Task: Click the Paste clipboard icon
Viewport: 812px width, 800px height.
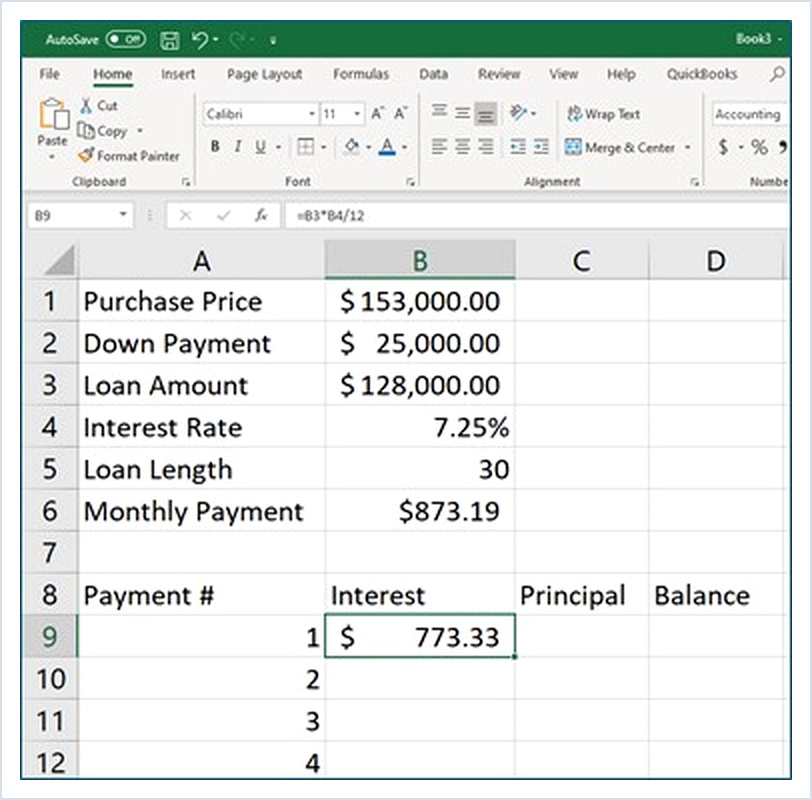Action: point(53,114)
